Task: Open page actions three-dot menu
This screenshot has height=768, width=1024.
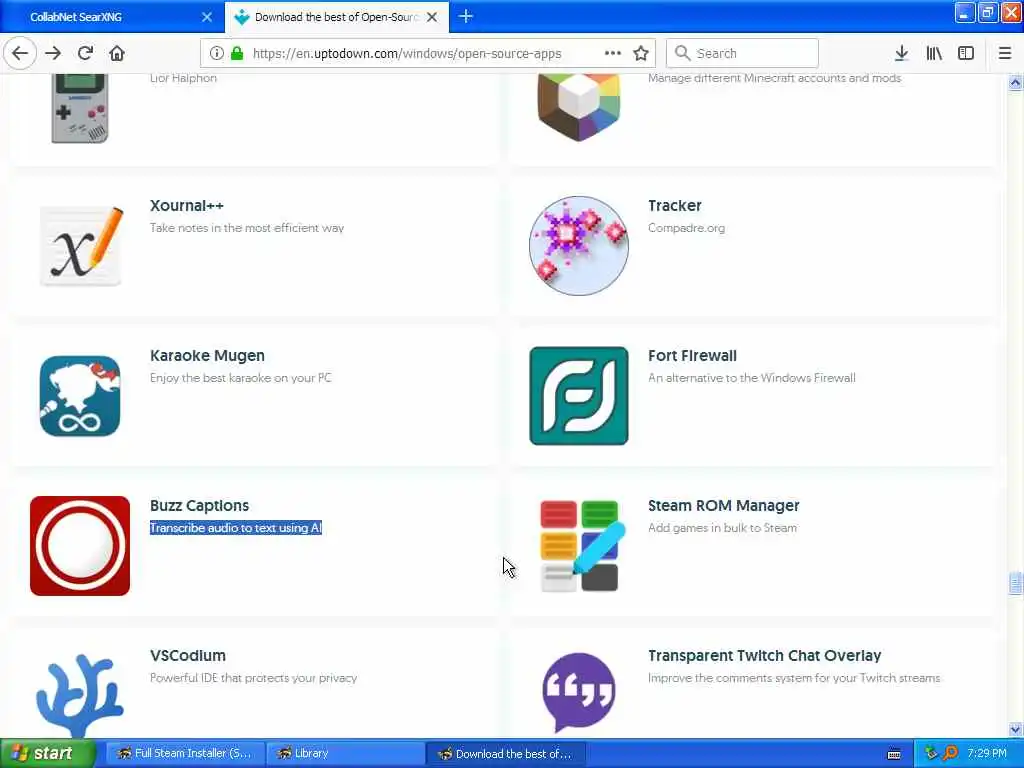Action: coord(613,54)
